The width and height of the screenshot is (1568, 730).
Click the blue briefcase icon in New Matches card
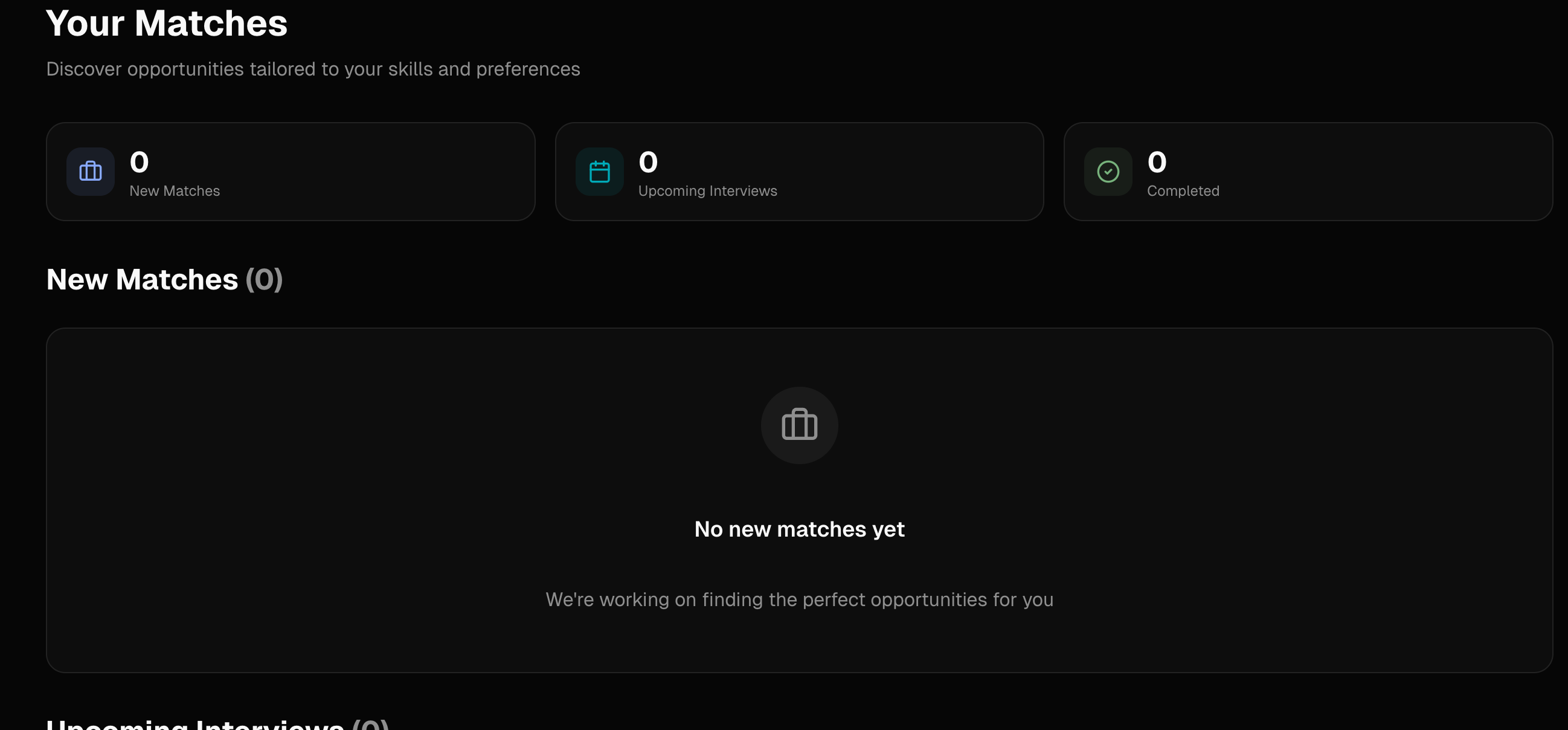tap(90, 172)
